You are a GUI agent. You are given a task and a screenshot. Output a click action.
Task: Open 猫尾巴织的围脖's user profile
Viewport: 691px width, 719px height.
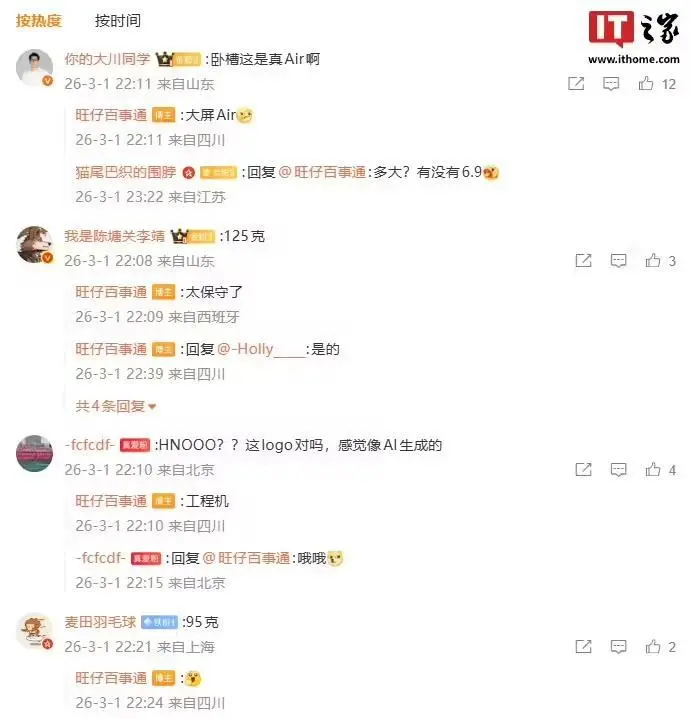126,172
